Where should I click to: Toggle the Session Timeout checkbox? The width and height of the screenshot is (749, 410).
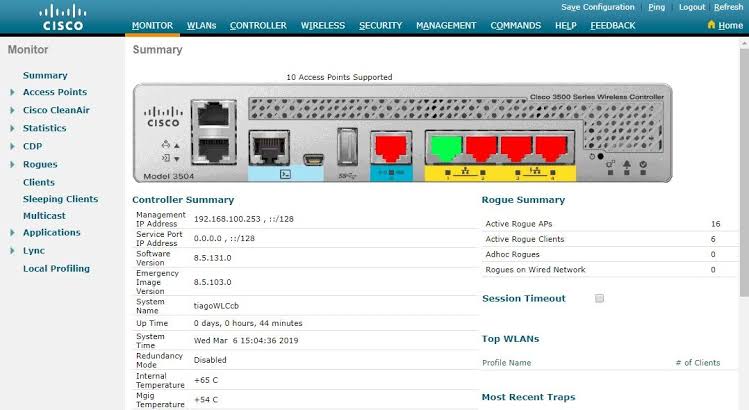pyautogui.click(x=599, y=298)
